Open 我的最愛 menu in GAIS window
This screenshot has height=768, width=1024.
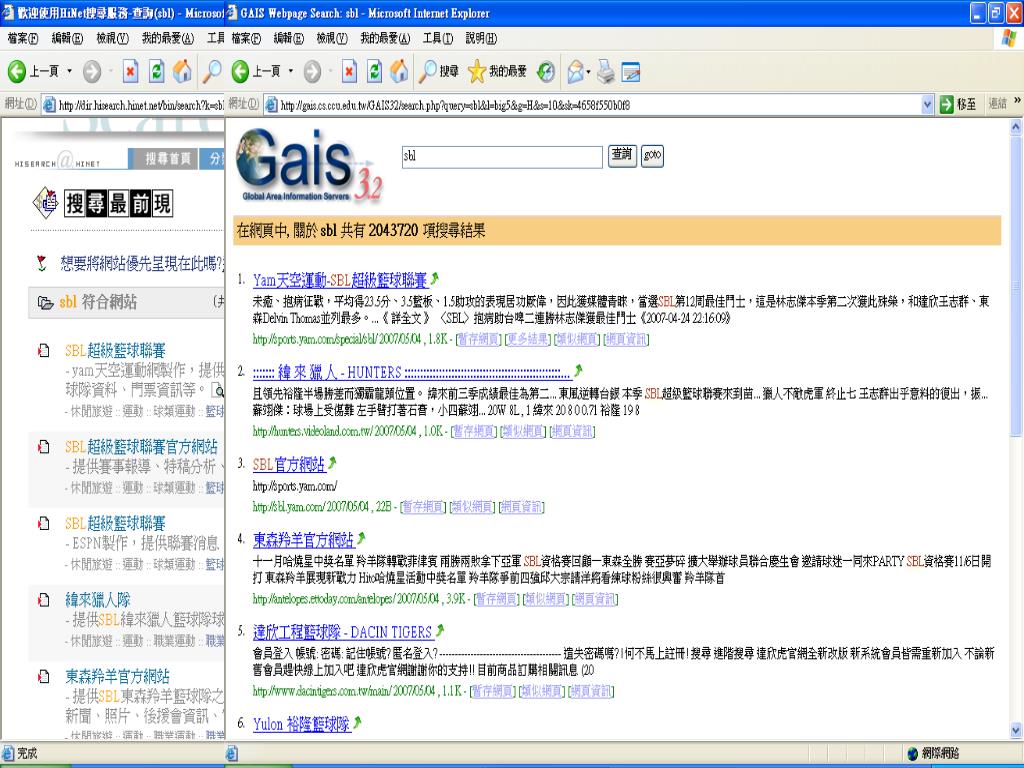[385, 39]
